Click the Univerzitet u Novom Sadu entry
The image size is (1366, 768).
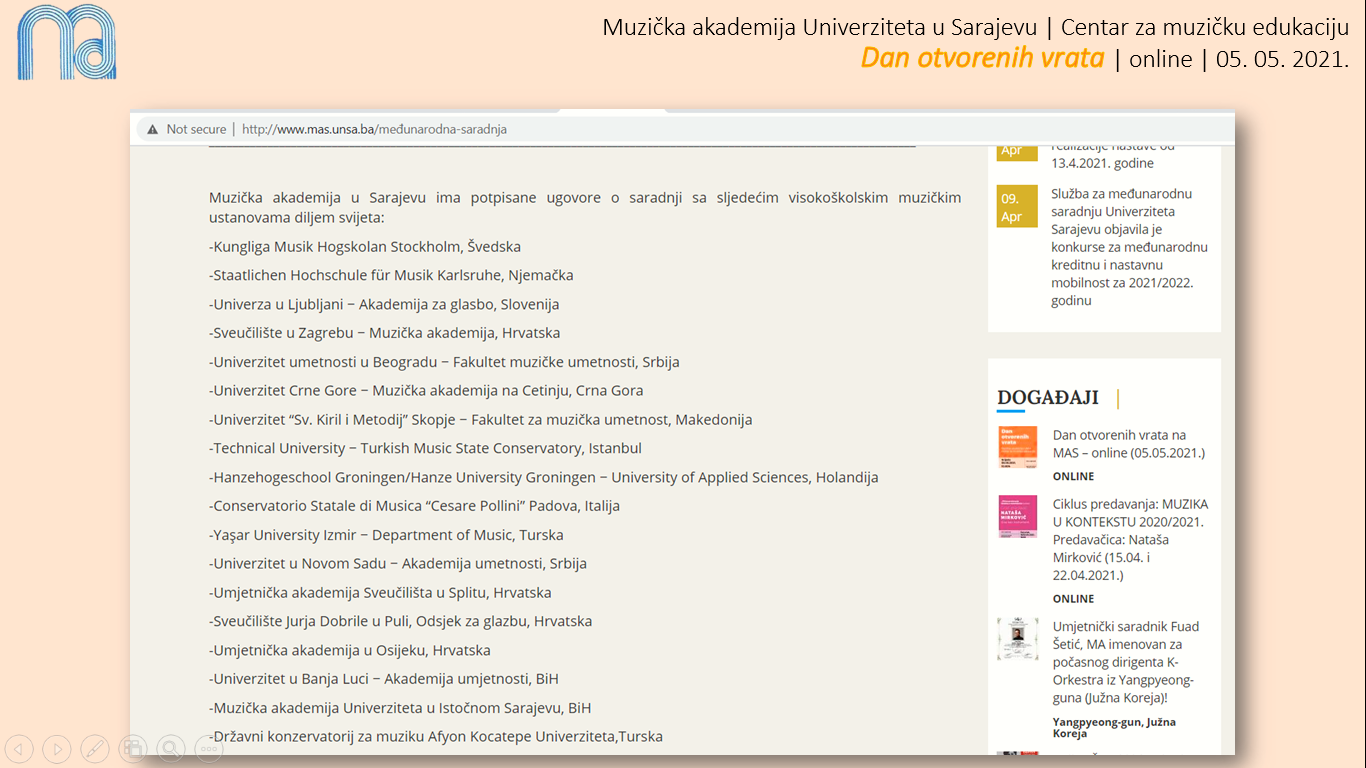398,564
